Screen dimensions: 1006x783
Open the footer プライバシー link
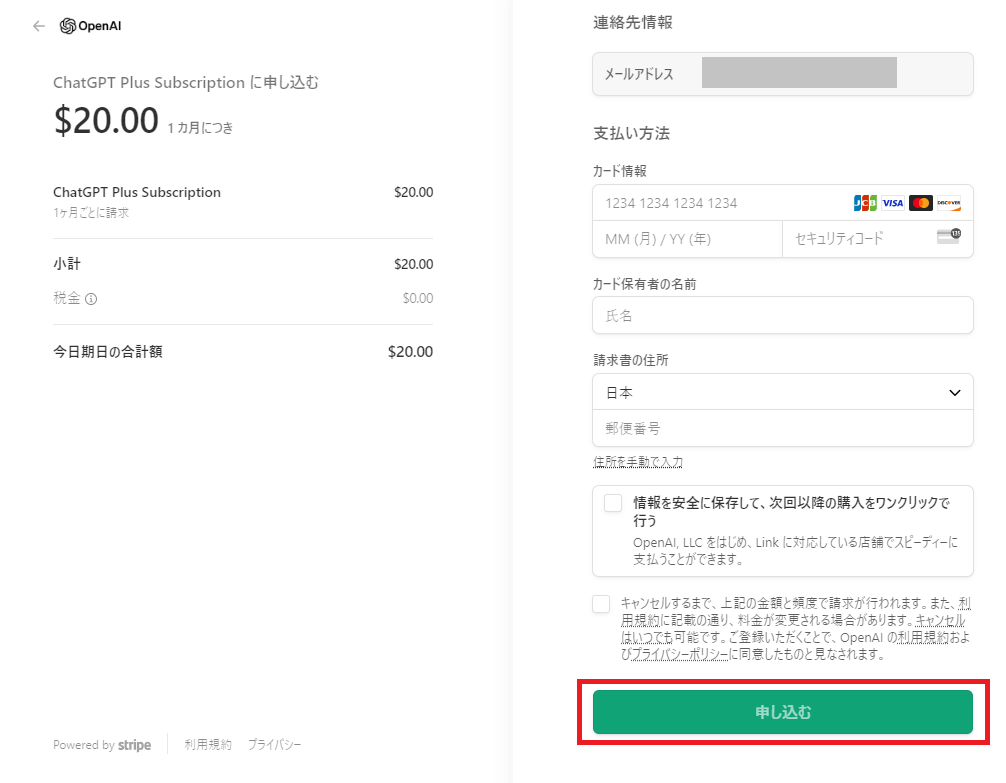click(x=274, y=745)
